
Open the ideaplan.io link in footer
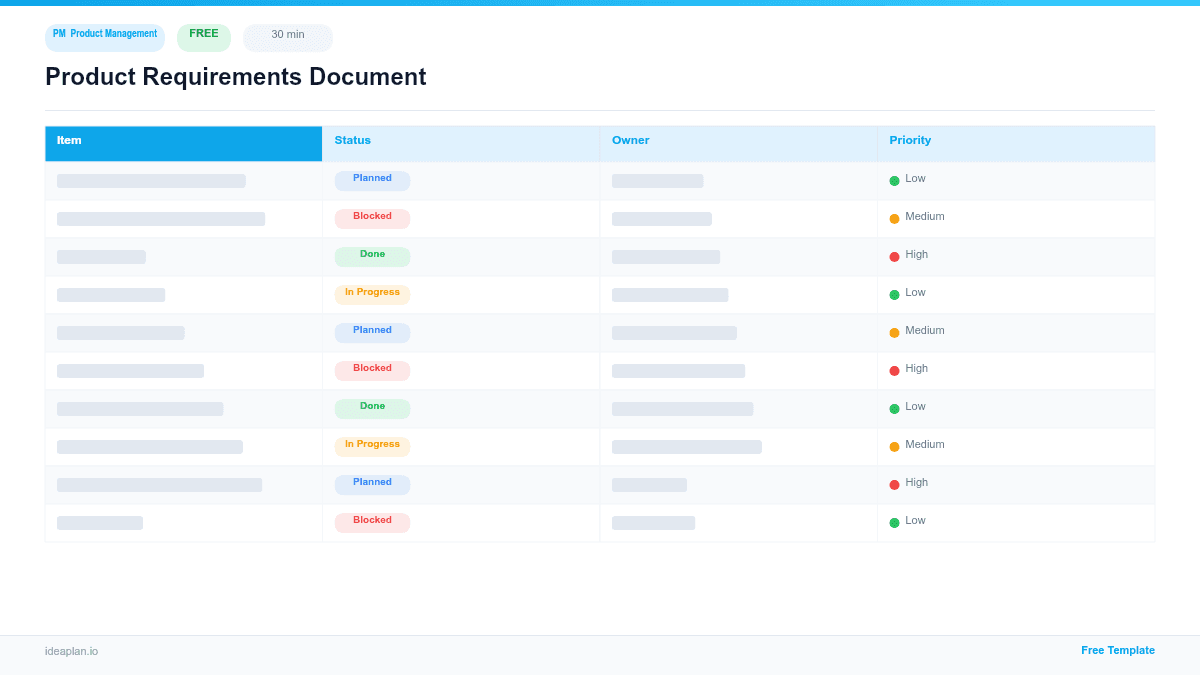[71, 652]
